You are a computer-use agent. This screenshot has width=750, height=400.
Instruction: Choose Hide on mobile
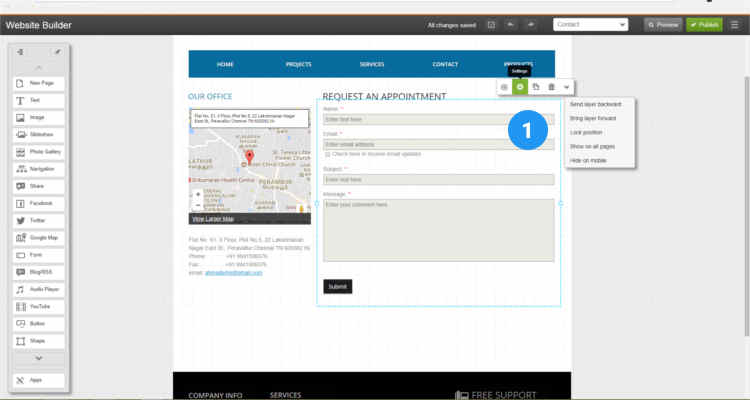pyautogui.click(x=588, y=161)
